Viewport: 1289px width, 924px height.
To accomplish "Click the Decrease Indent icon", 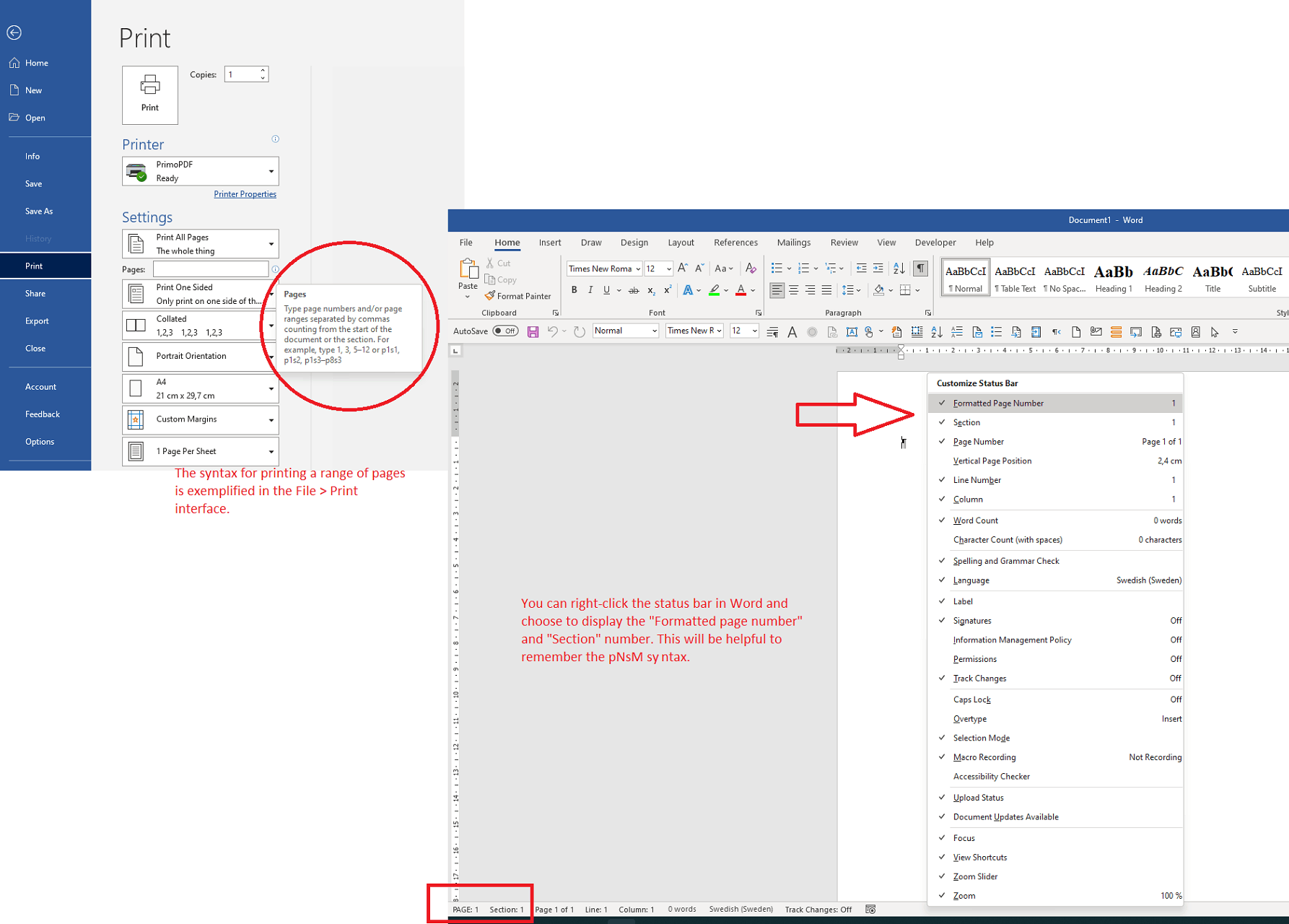I will [x=861, y=269].
